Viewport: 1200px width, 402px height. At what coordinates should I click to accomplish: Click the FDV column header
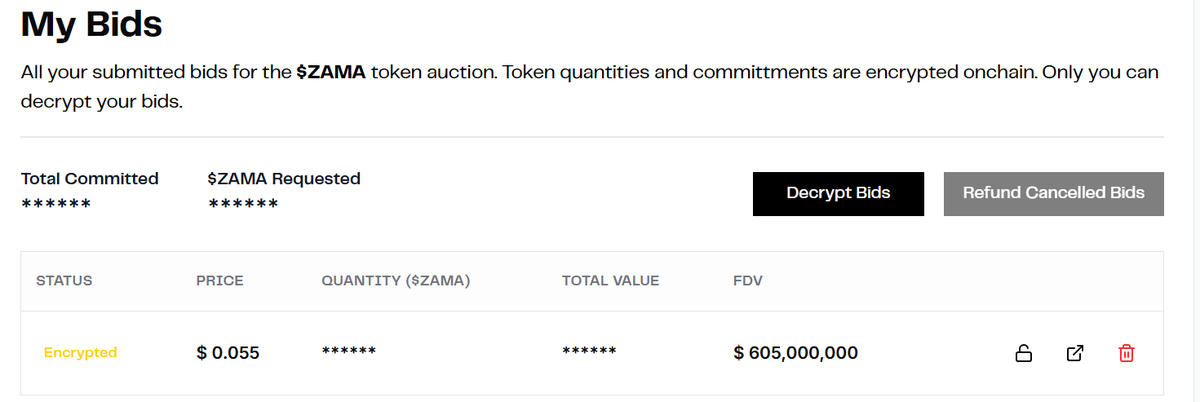point(748,281)
